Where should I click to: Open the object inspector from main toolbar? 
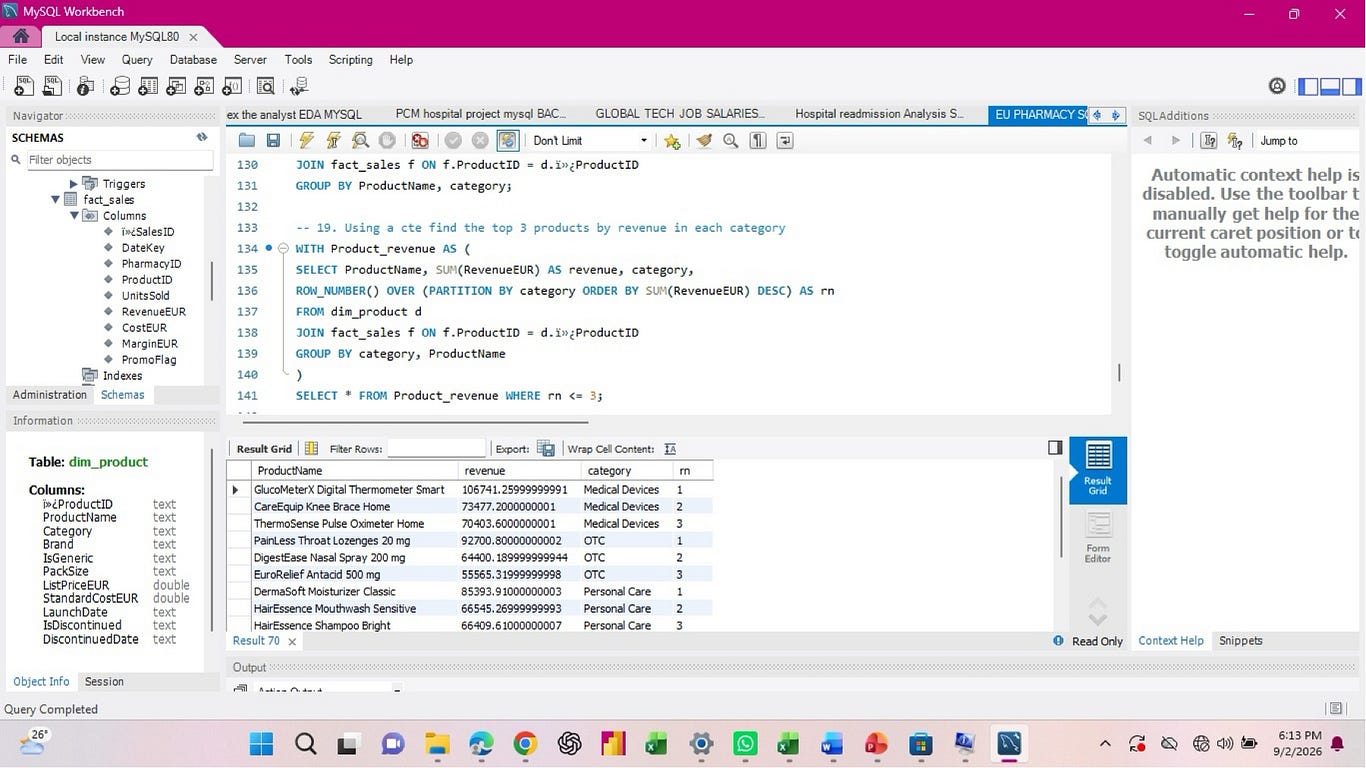click(x=86, y=87)
